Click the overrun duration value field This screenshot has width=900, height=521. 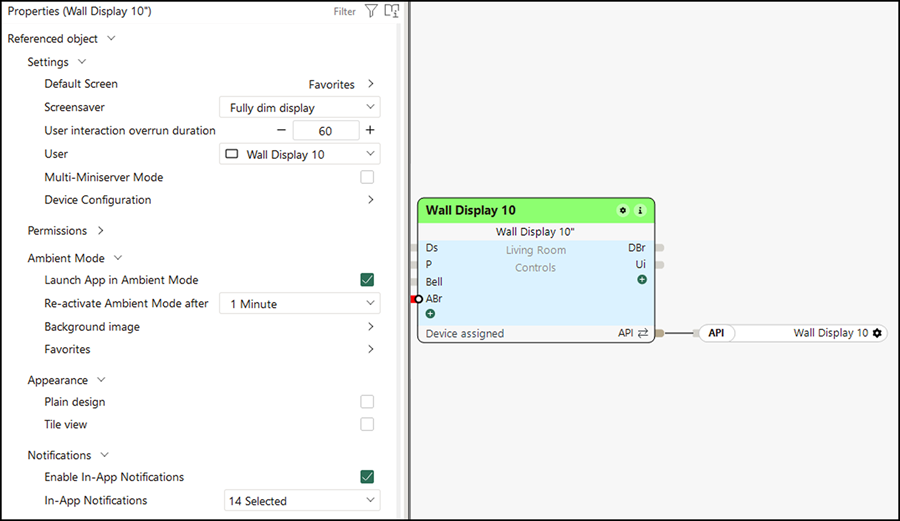click(325, 131)
